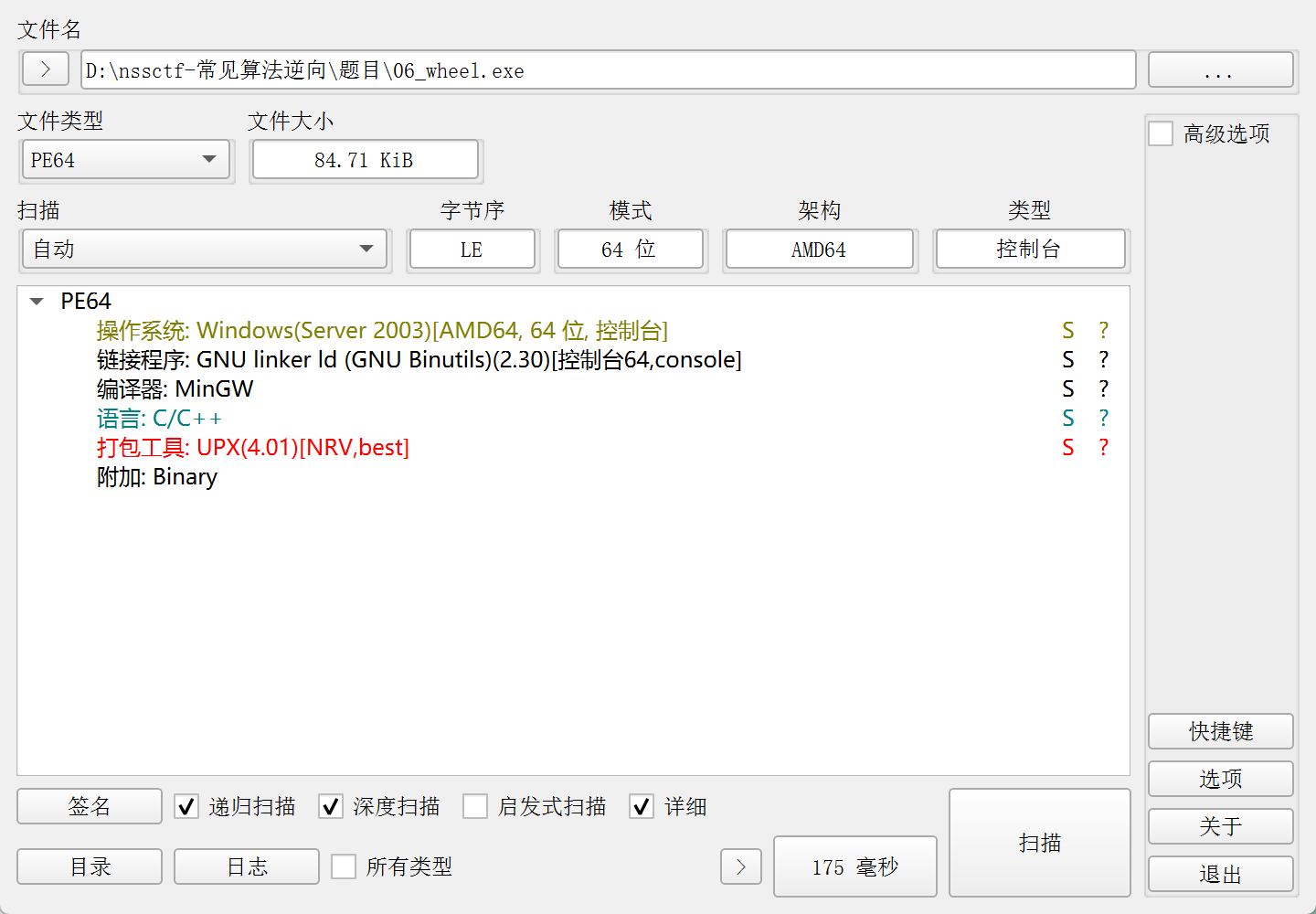1316x914 pixels.
Task: Click the question mark on C/C++ language row
Action: coord(1103,419)
